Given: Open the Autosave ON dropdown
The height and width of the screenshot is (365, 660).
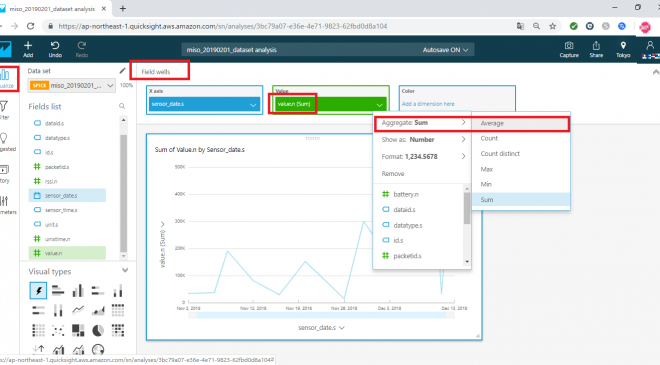Looking at the screenshot, I should pyautogui.click(x=445, y=50).
